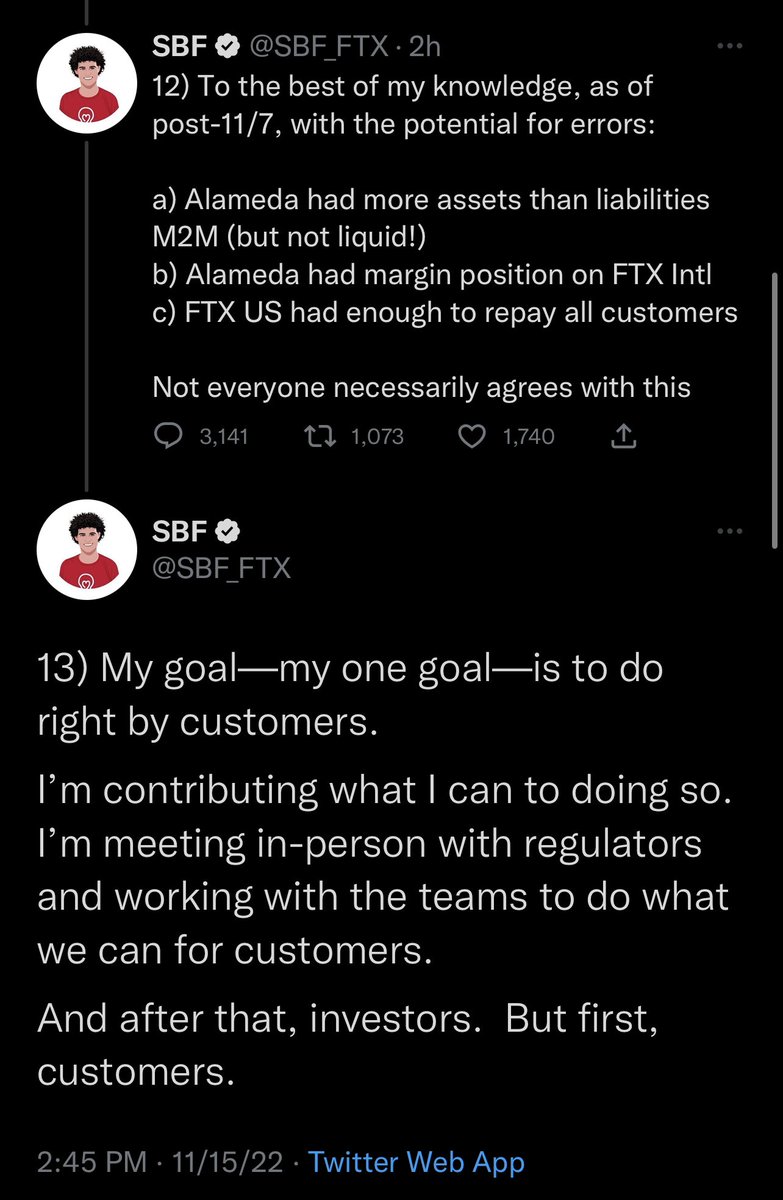The height and width of the screenshot is (1200, 783).
Task: Click the 2:45 PM · 11/15/22 timestamp
Action: (x=162, y=1162)
